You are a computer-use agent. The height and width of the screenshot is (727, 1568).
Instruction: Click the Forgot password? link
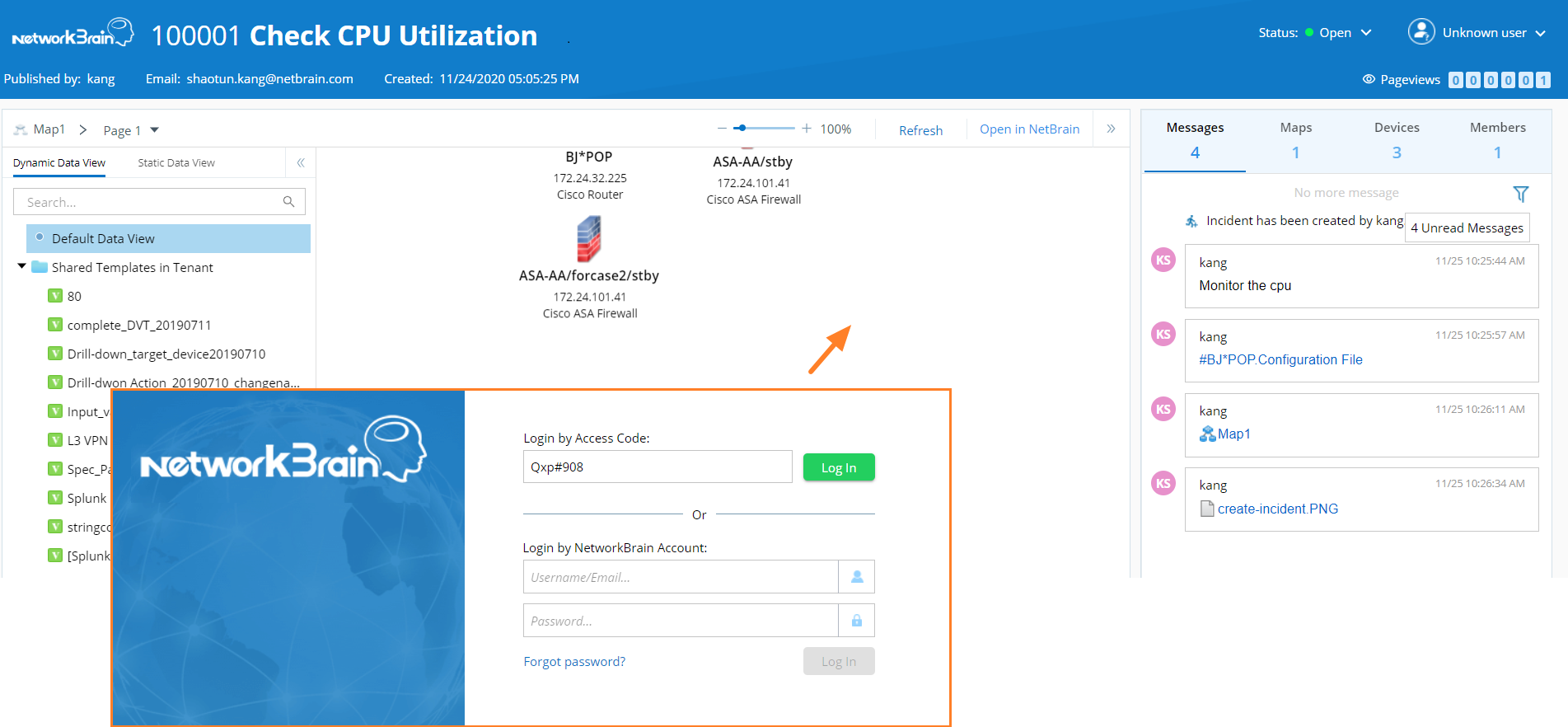tap(574, 662)
